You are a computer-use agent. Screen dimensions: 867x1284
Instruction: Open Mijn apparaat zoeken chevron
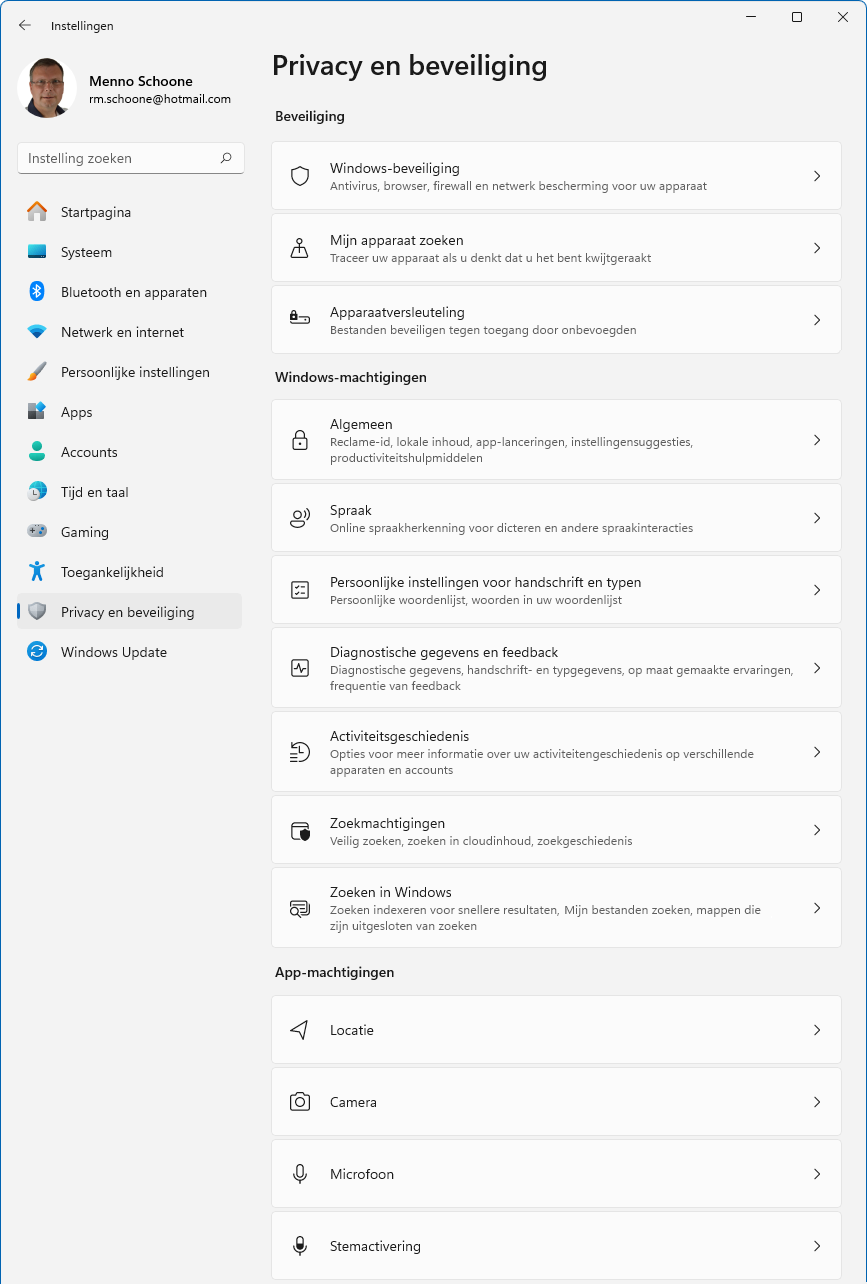[817, 248]
